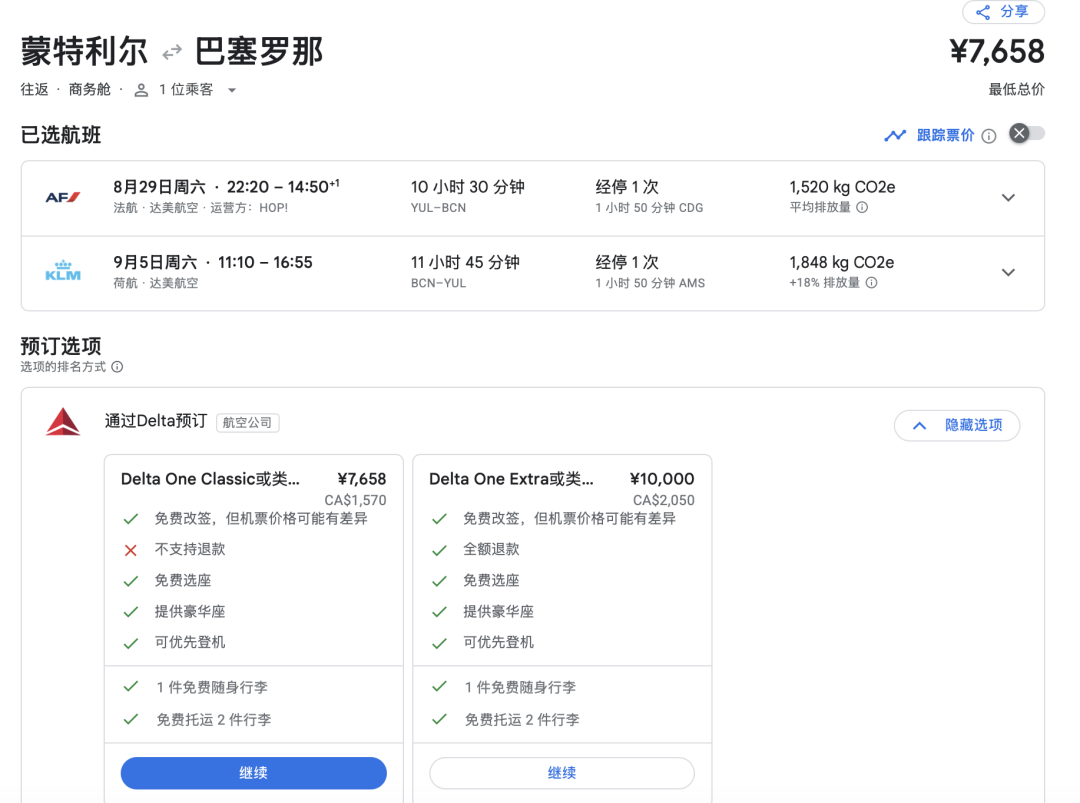
Task: Click the CA$1,570 price text
Action: coord(355,500)
